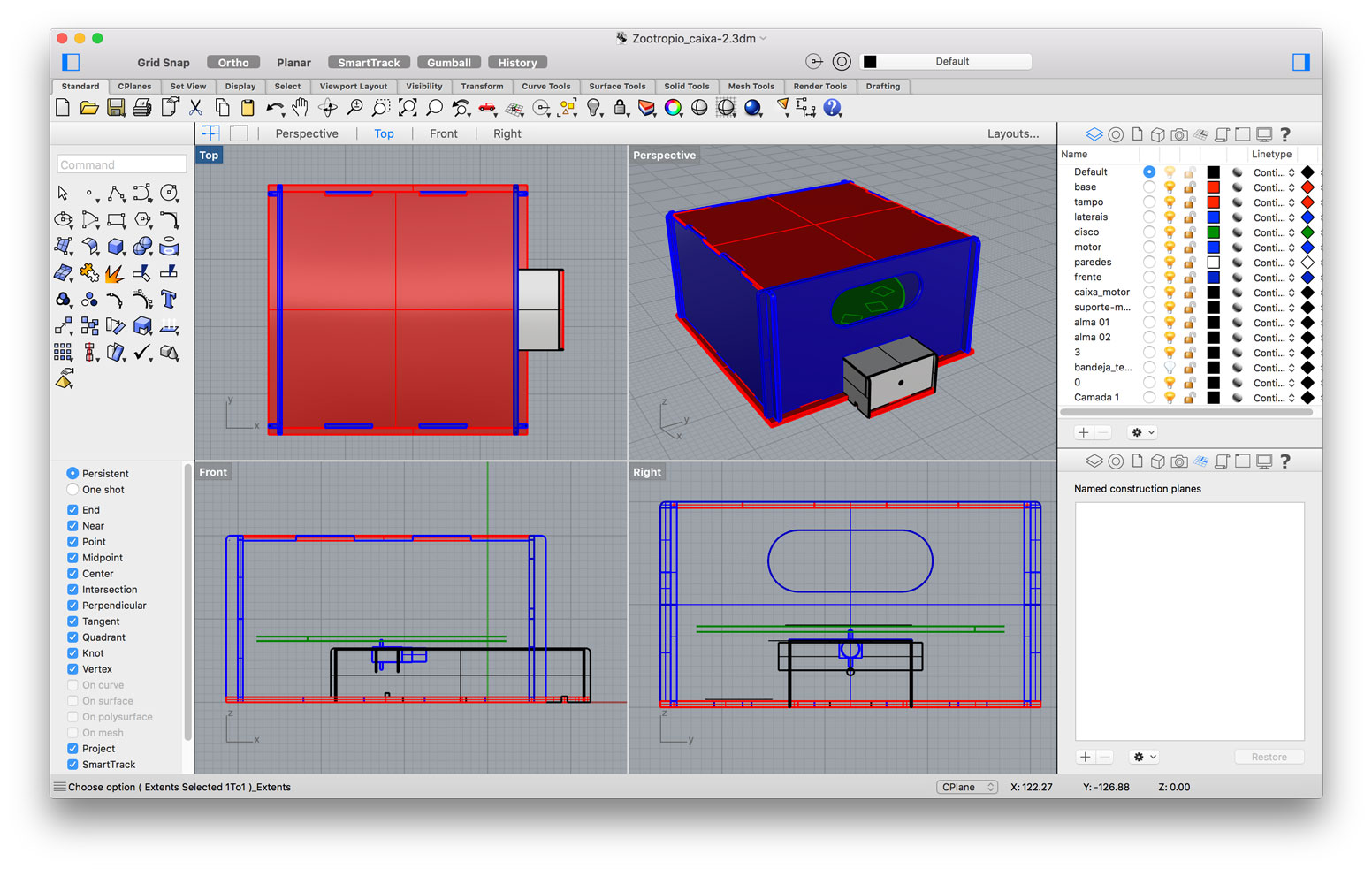
Task: Select the Box solid tool
Action: (116, 246)
